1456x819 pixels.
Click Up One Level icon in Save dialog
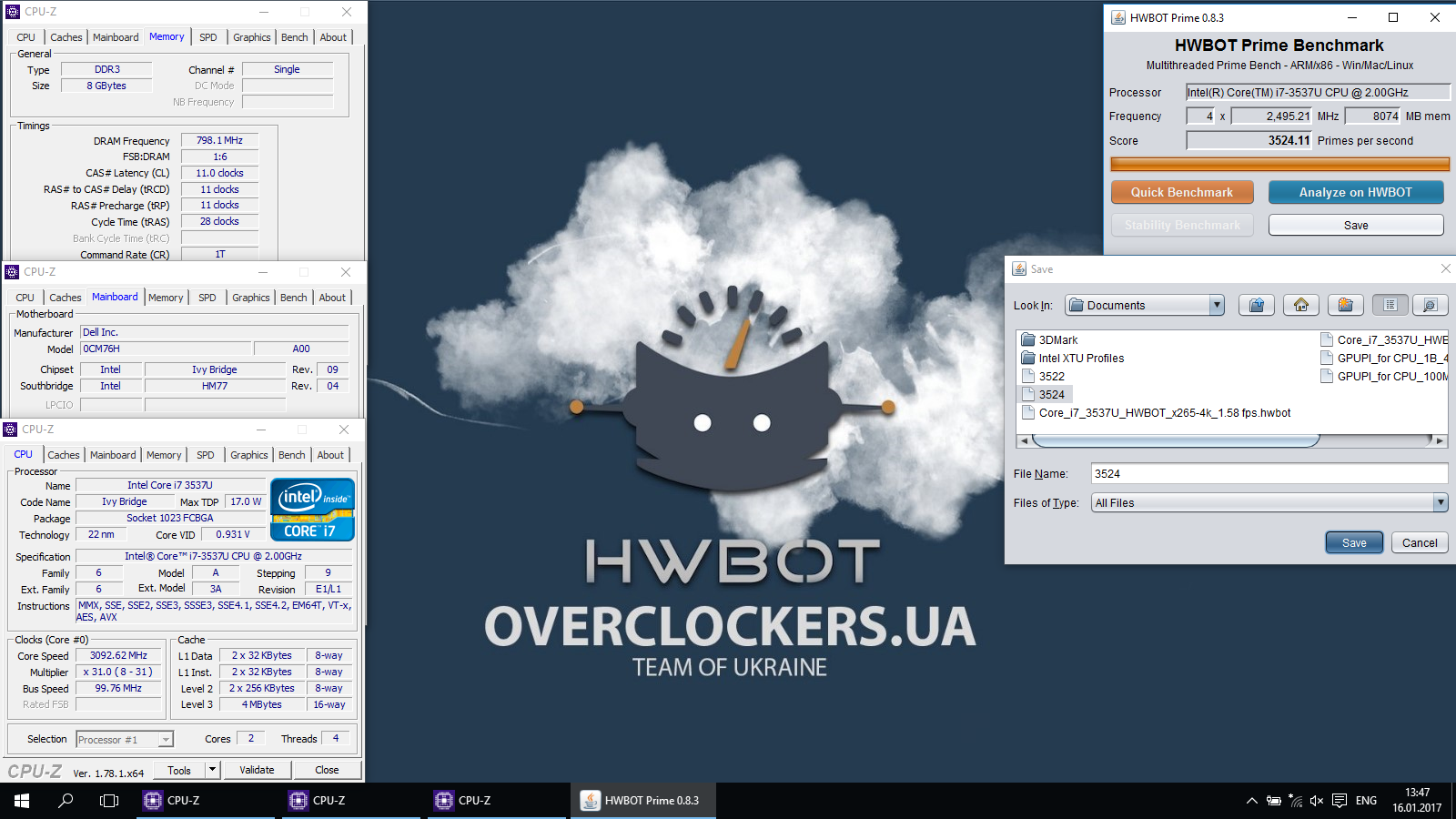(x=1257, y=306)
